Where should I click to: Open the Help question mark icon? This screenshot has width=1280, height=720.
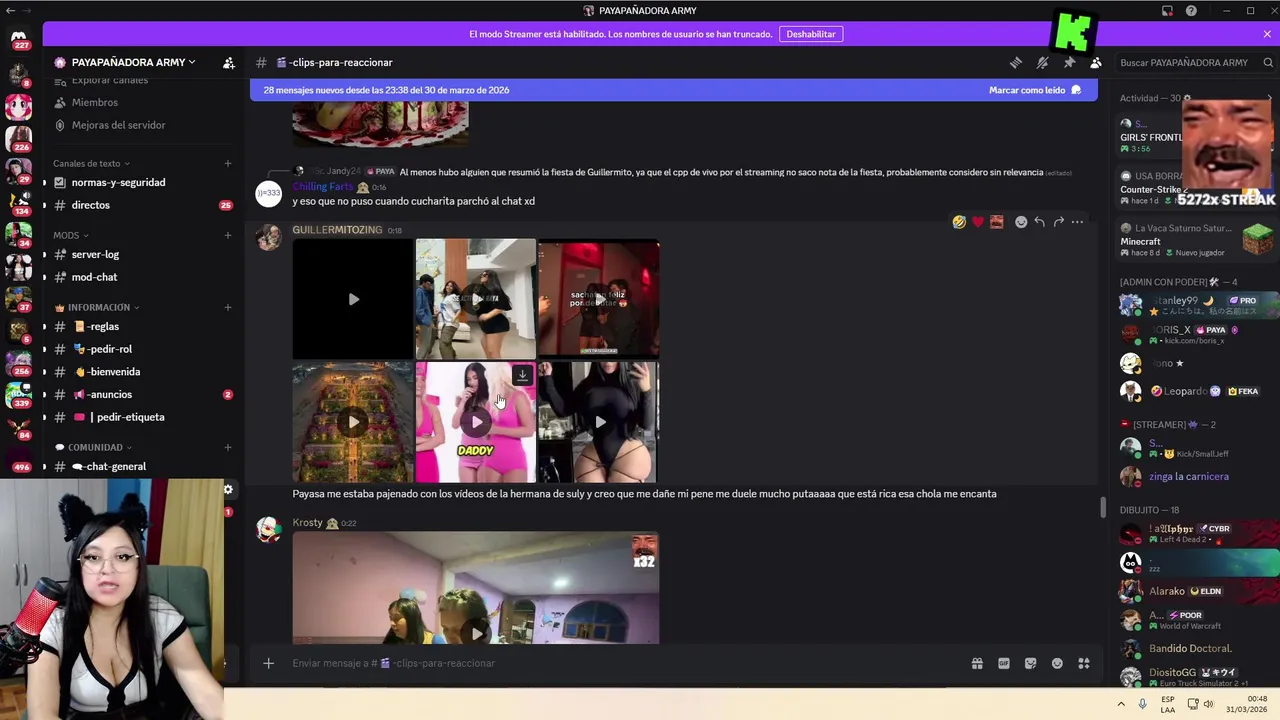[1191, 11]
